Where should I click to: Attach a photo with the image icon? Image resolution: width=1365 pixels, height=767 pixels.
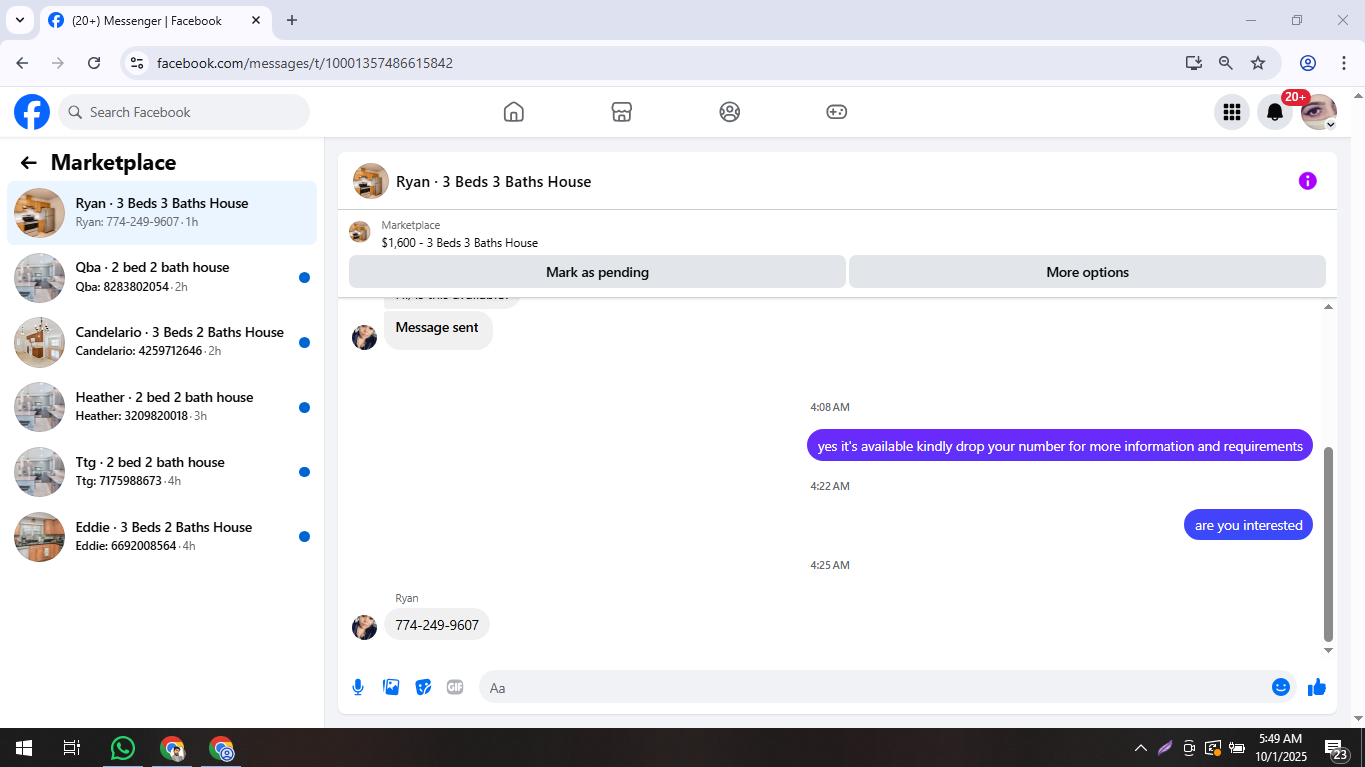coord(391,687)
